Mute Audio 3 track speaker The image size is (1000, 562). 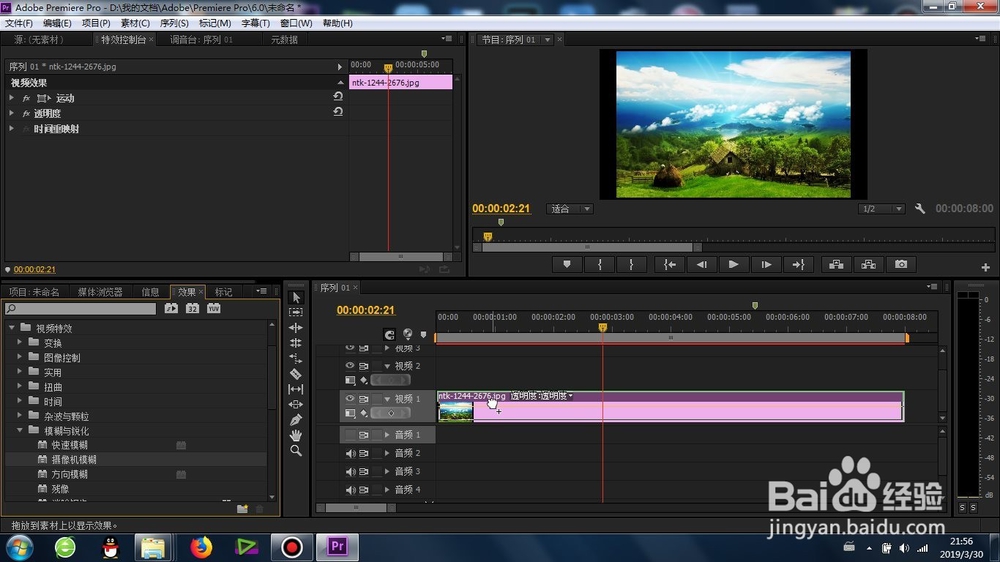[x=350, y=472]
